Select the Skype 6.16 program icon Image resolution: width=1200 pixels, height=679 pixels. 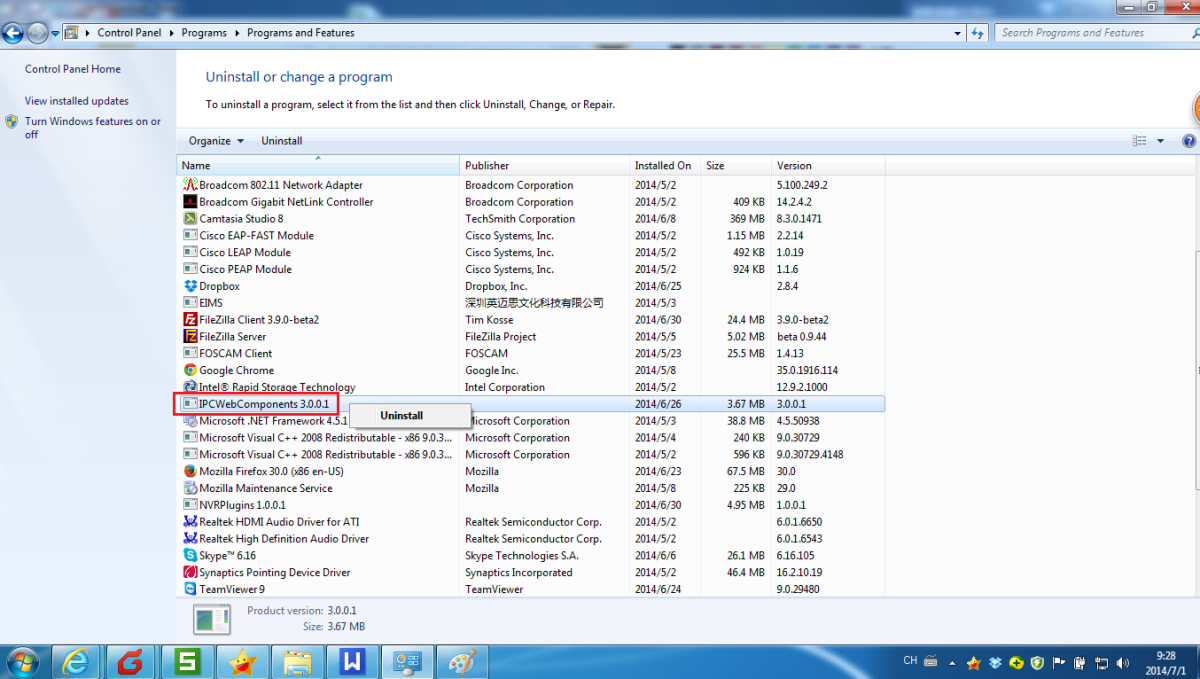[191, 556]
